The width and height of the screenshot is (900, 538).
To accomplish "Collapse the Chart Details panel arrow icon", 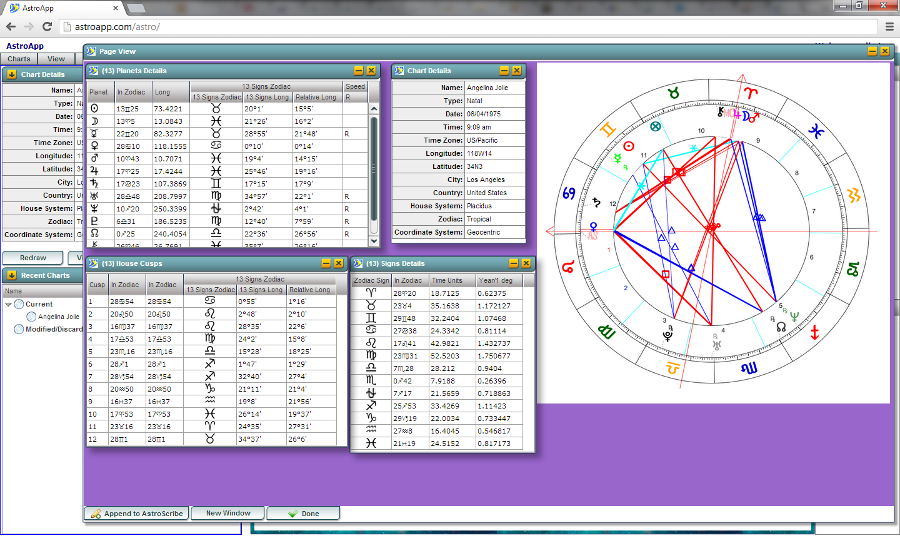I will [11, 74].
